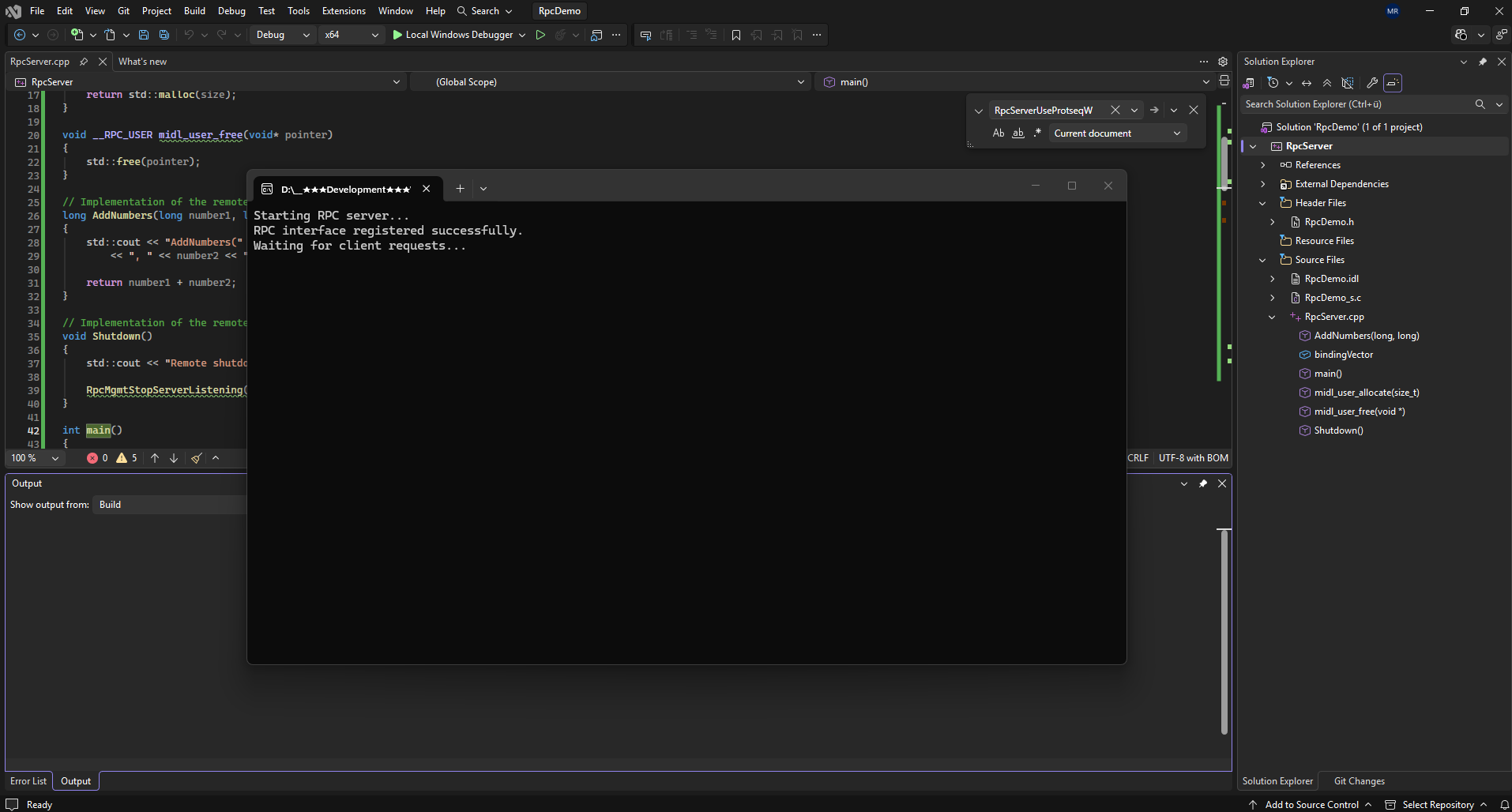Viewport: 1512px width, 812px height.
Task: Open Properties wrench icon in Solution Explorer
Action: 1372,83
